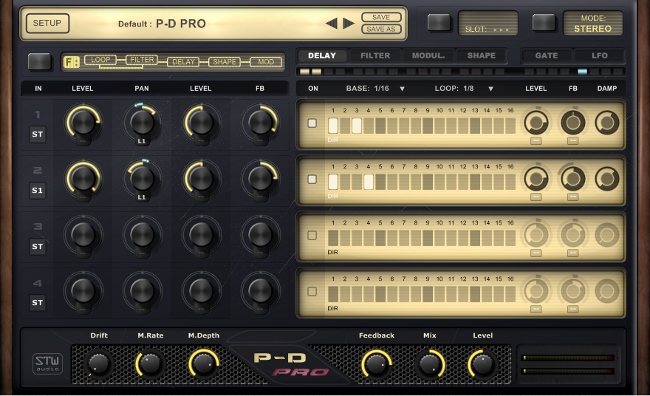Click delay line 1 LEVEL knob
Screen dimensions: 650x396
click(x=536, y=123)
